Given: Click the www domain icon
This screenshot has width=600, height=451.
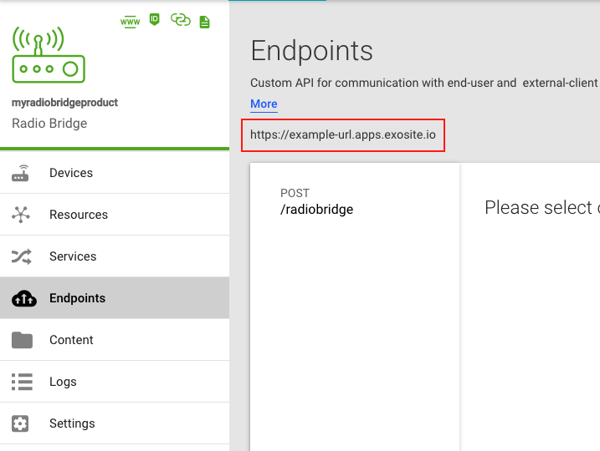Looking at the screenshot, I should 129,20.
